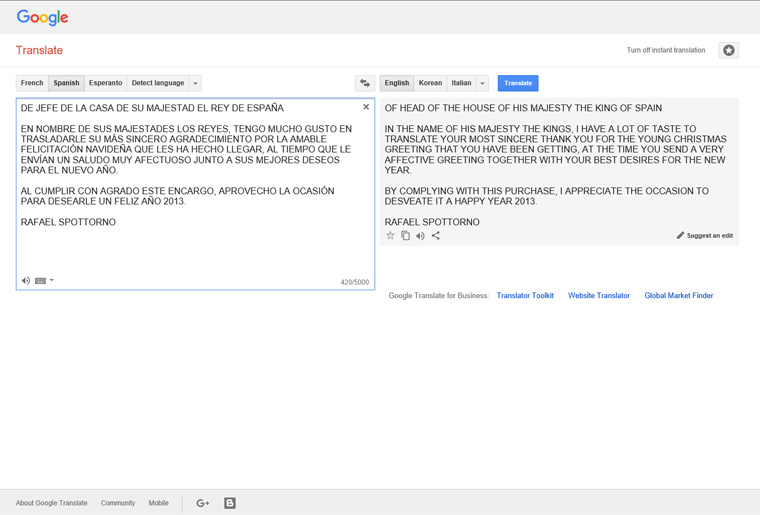This screenshot has height=515, width=760.
Task: Open Translator Toolkit link
Action: [525, 296]
